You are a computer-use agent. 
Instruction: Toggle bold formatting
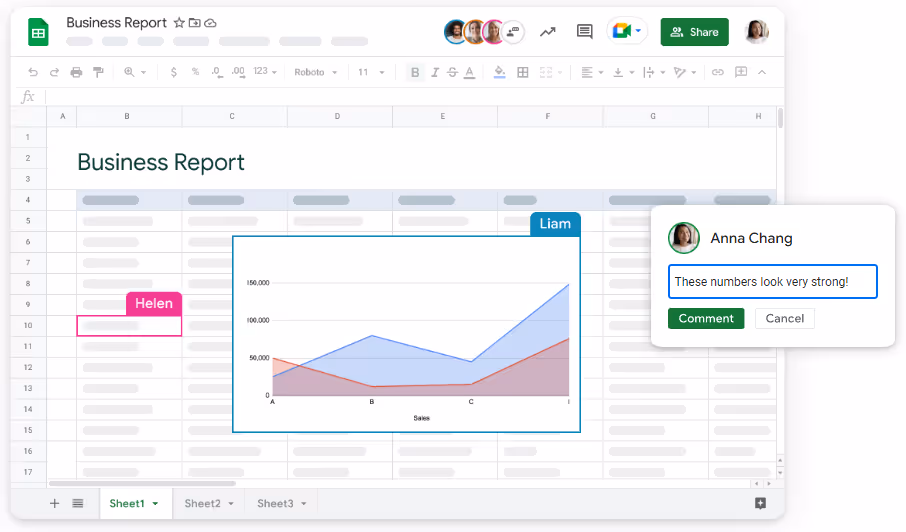point(415,72)
